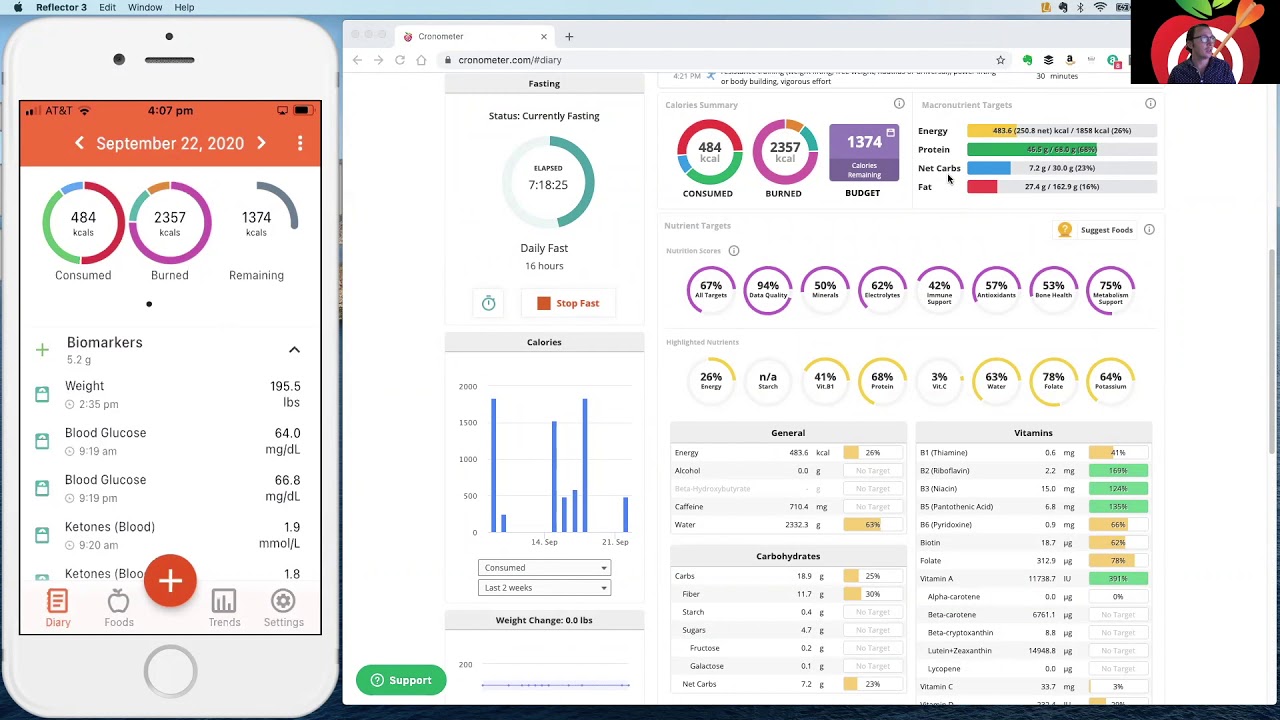The image size is (1280, 720).
Task: Tap the Burned 2357 kcals ring on phone
Action: [170, 223]
